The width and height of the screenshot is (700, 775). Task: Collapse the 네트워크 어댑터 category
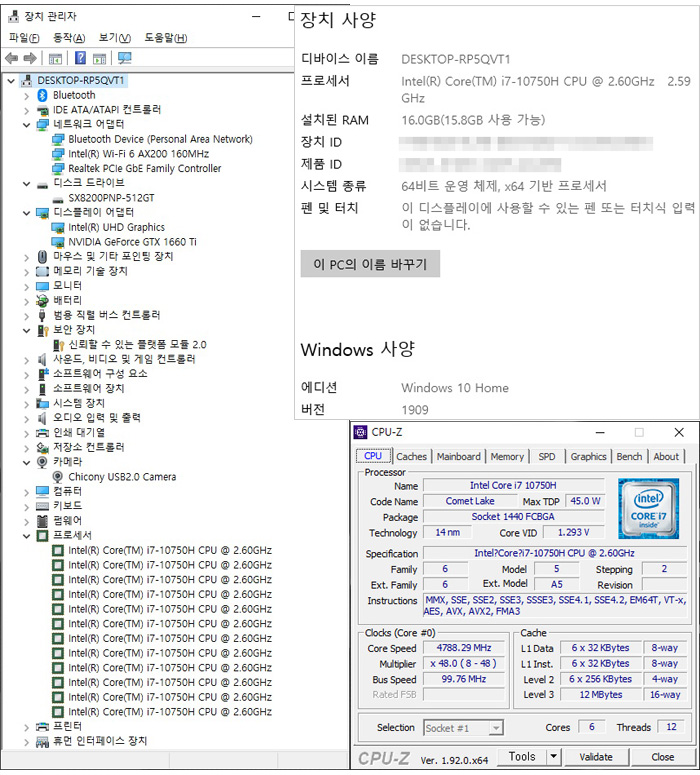[26, 125]
